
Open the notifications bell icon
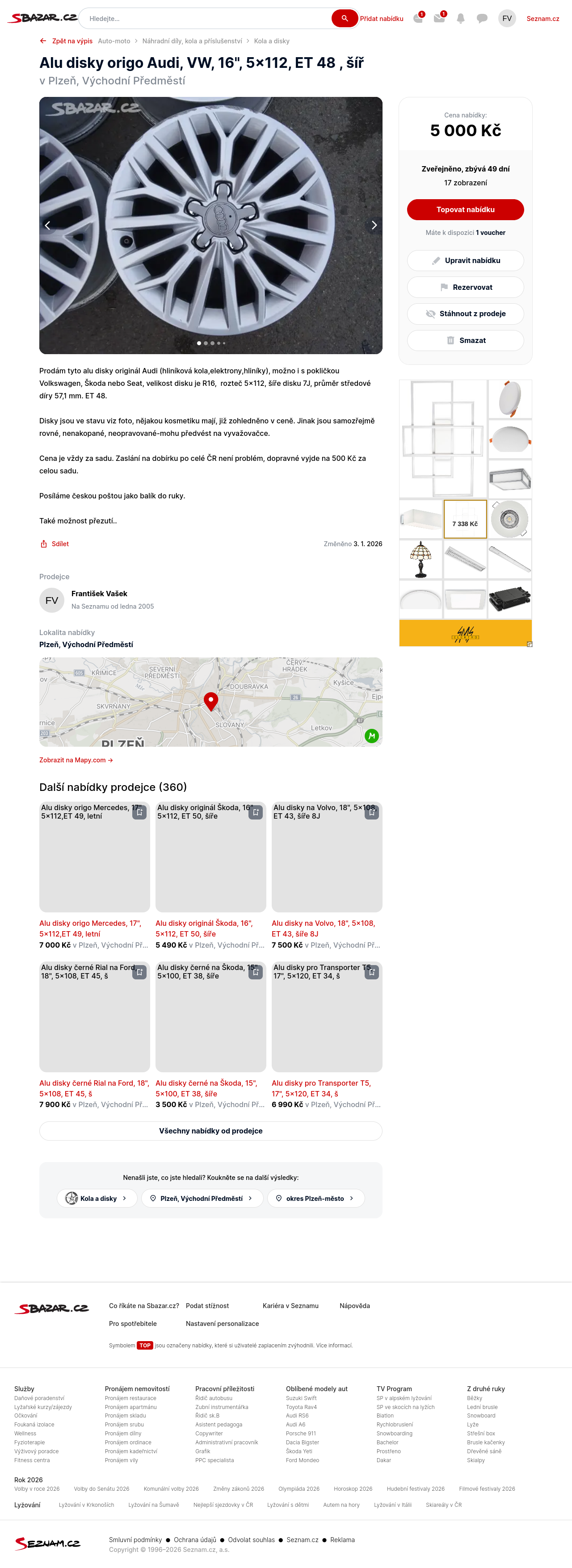point(461,18)
